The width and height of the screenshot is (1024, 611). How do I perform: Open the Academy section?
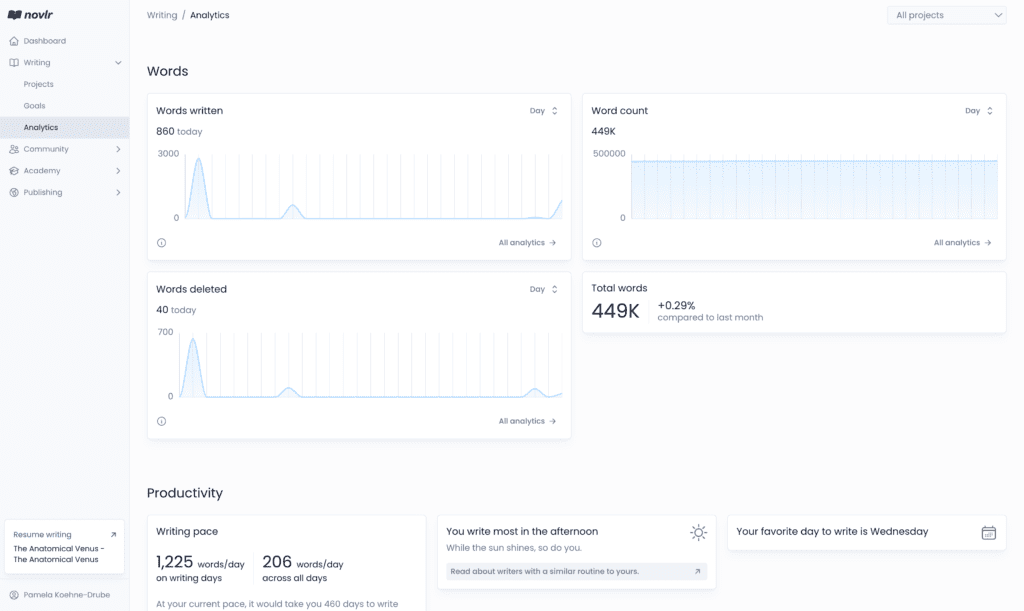[x=42, y=170]
